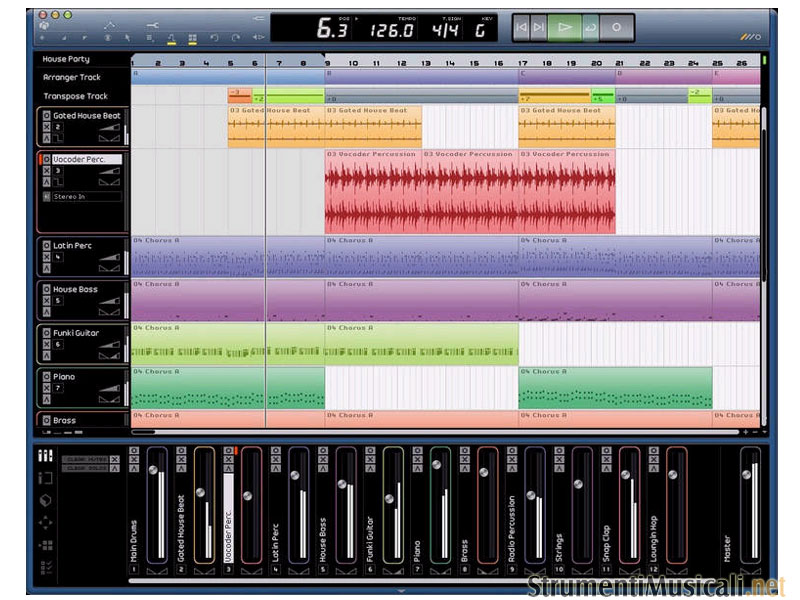
Task: Open the Stereo In input dropdown
Action: click(x=85, y=197)
